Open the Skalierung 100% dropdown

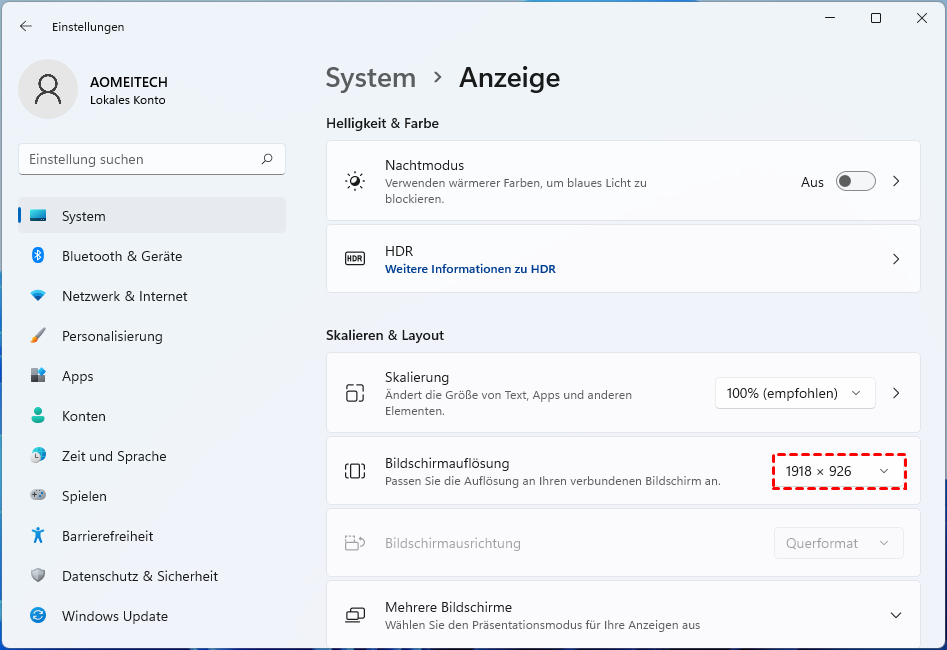click(x=794, y=393)
